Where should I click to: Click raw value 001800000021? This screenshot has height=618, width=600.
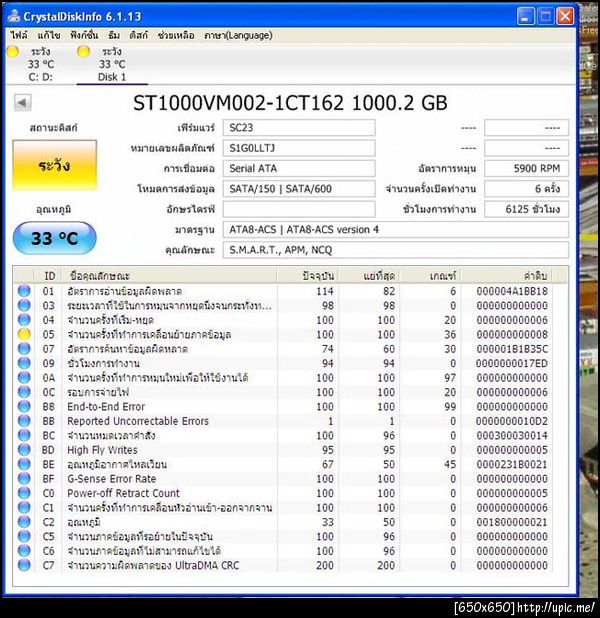(x=512, y=522)
